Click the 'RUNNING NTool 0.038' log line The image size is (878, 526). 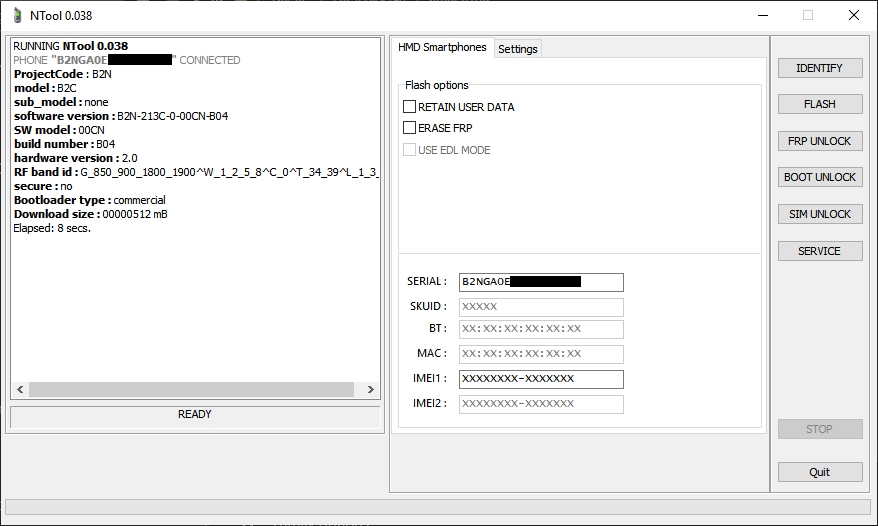coord(71,46)
